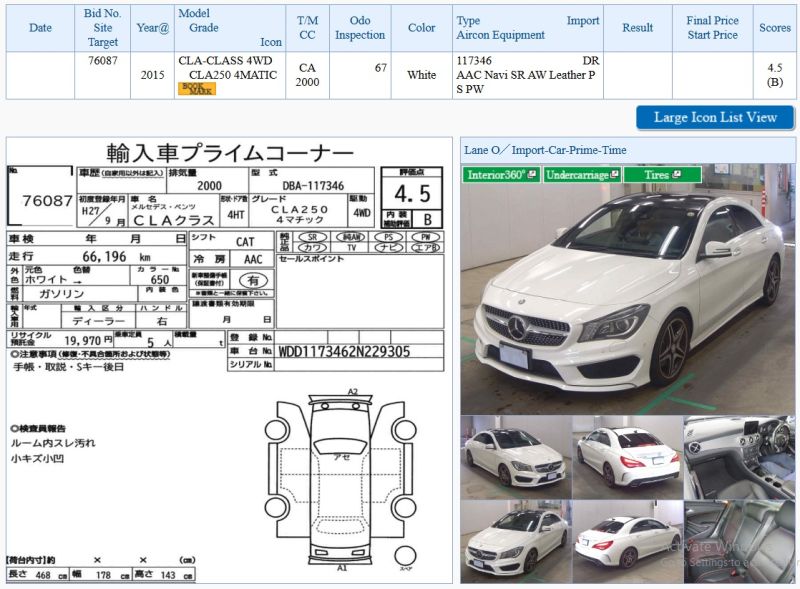Click the Final Price Start Price header
The width and height of the screenshot is (800, 589).
pyautogui.click(x=713, y=28)
